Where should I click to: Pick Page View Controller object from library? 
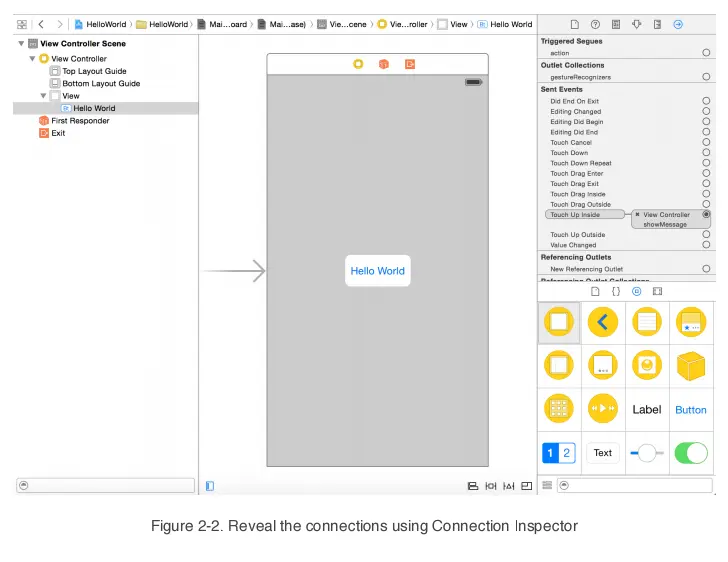point(603,366)
